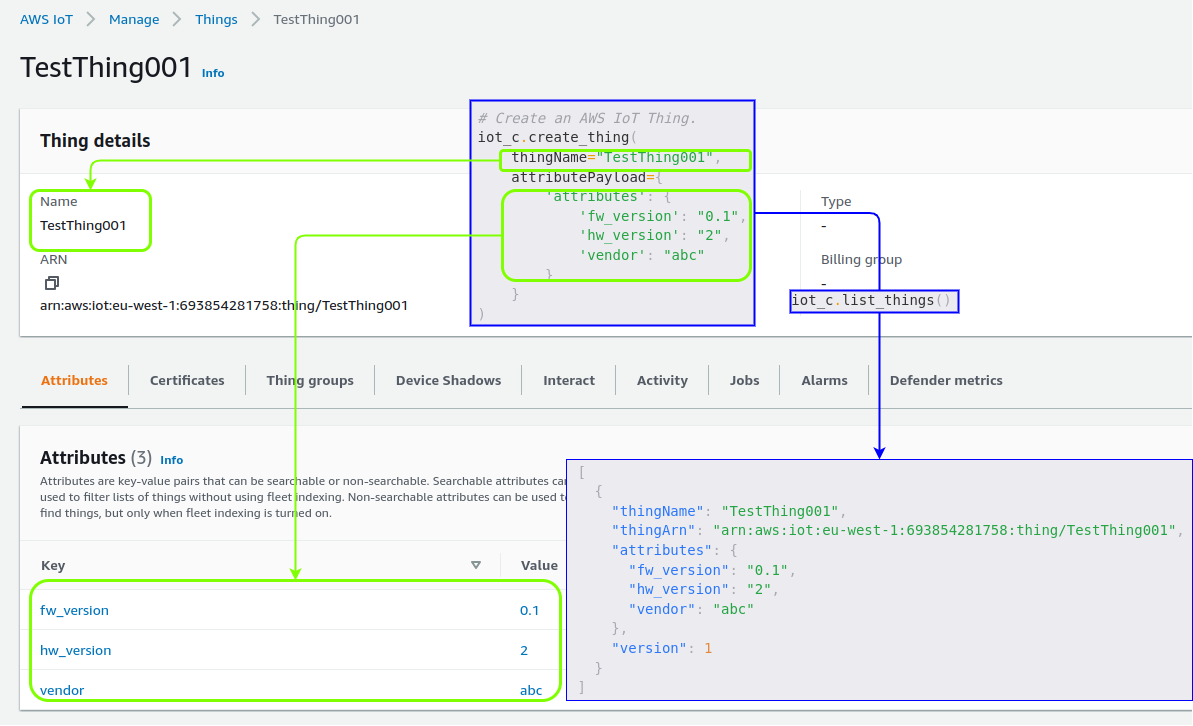
Task: Select the Attributes tab
Action: [75, 381]
